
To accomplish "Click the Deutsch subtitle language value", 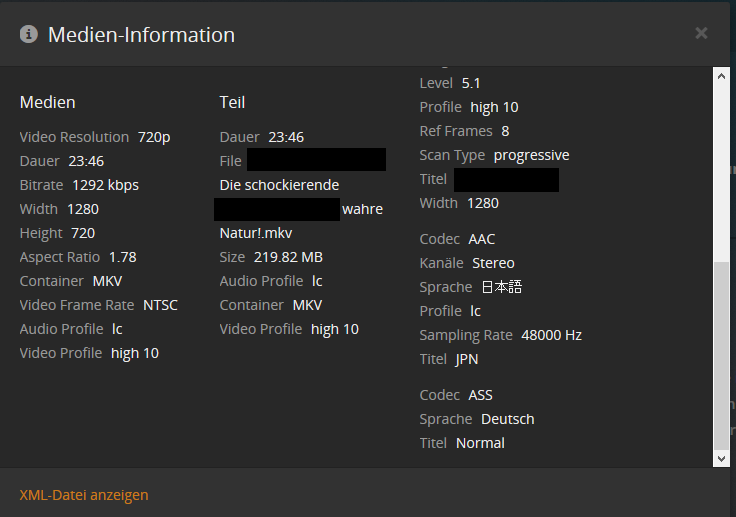I will coord(507,419).
